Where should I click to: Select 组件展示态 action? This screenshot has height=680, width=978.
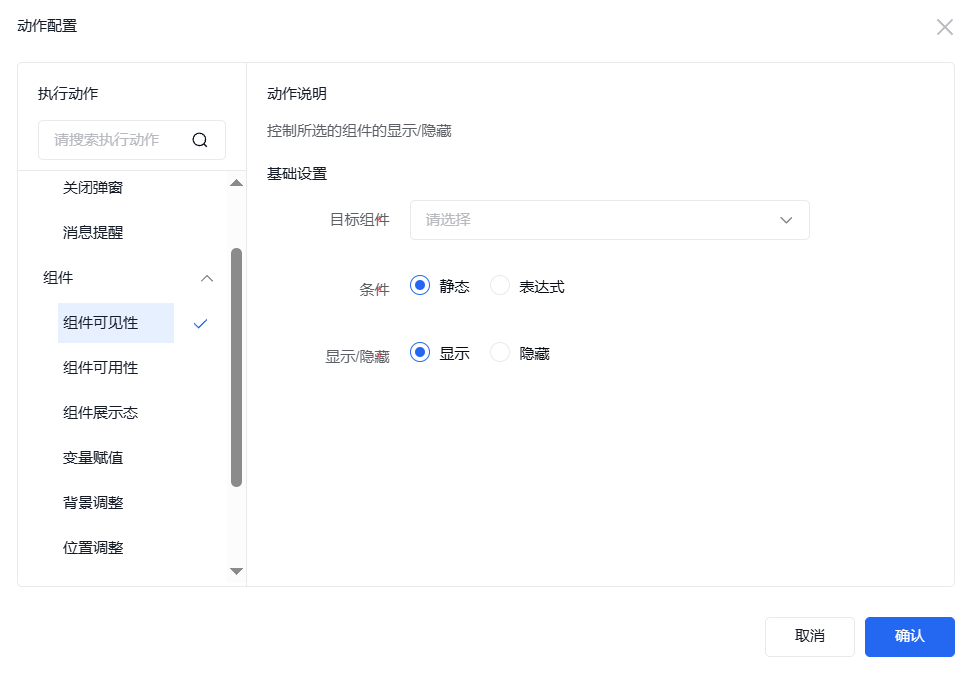[101, 413]
